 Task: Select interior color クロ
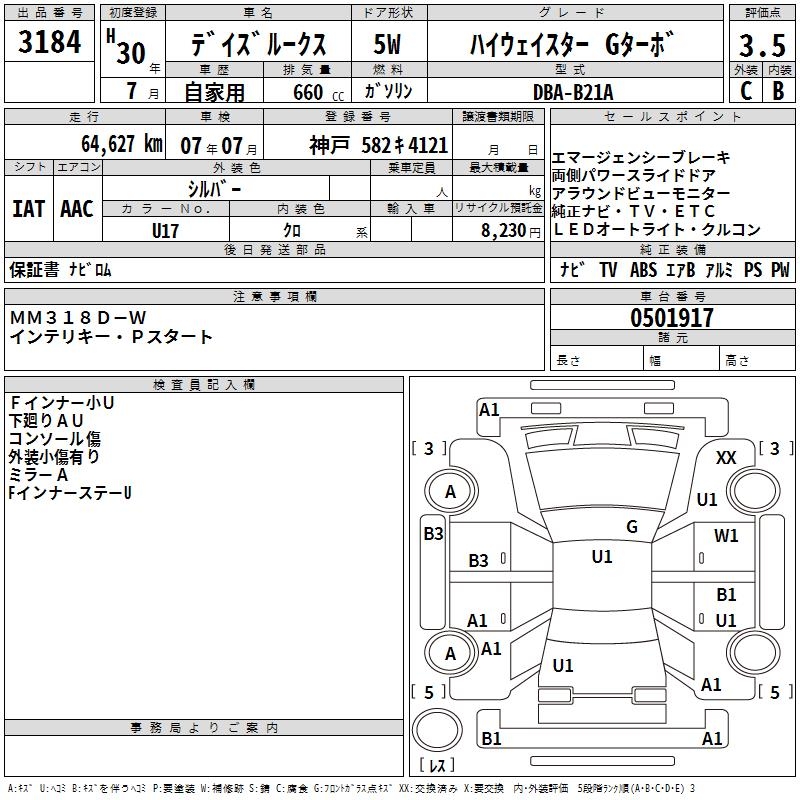(292, 231)
